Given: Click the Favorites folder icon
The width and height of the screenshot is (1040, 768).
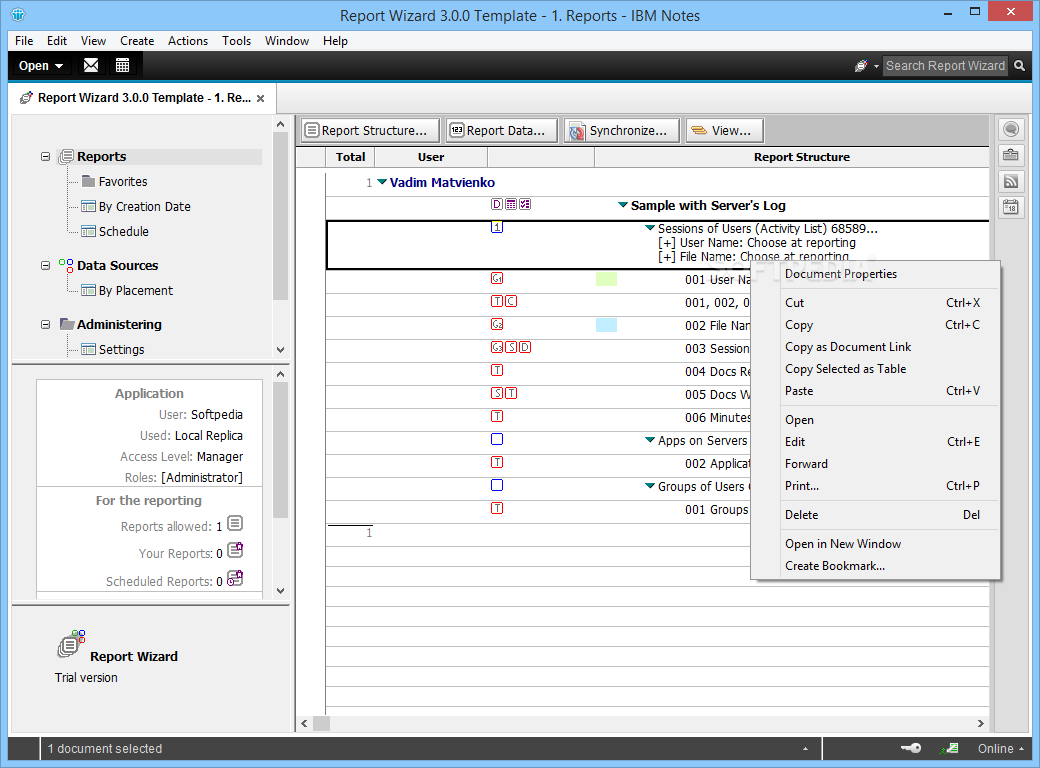Looking at the screenshot, I should (x=89, y=181).
